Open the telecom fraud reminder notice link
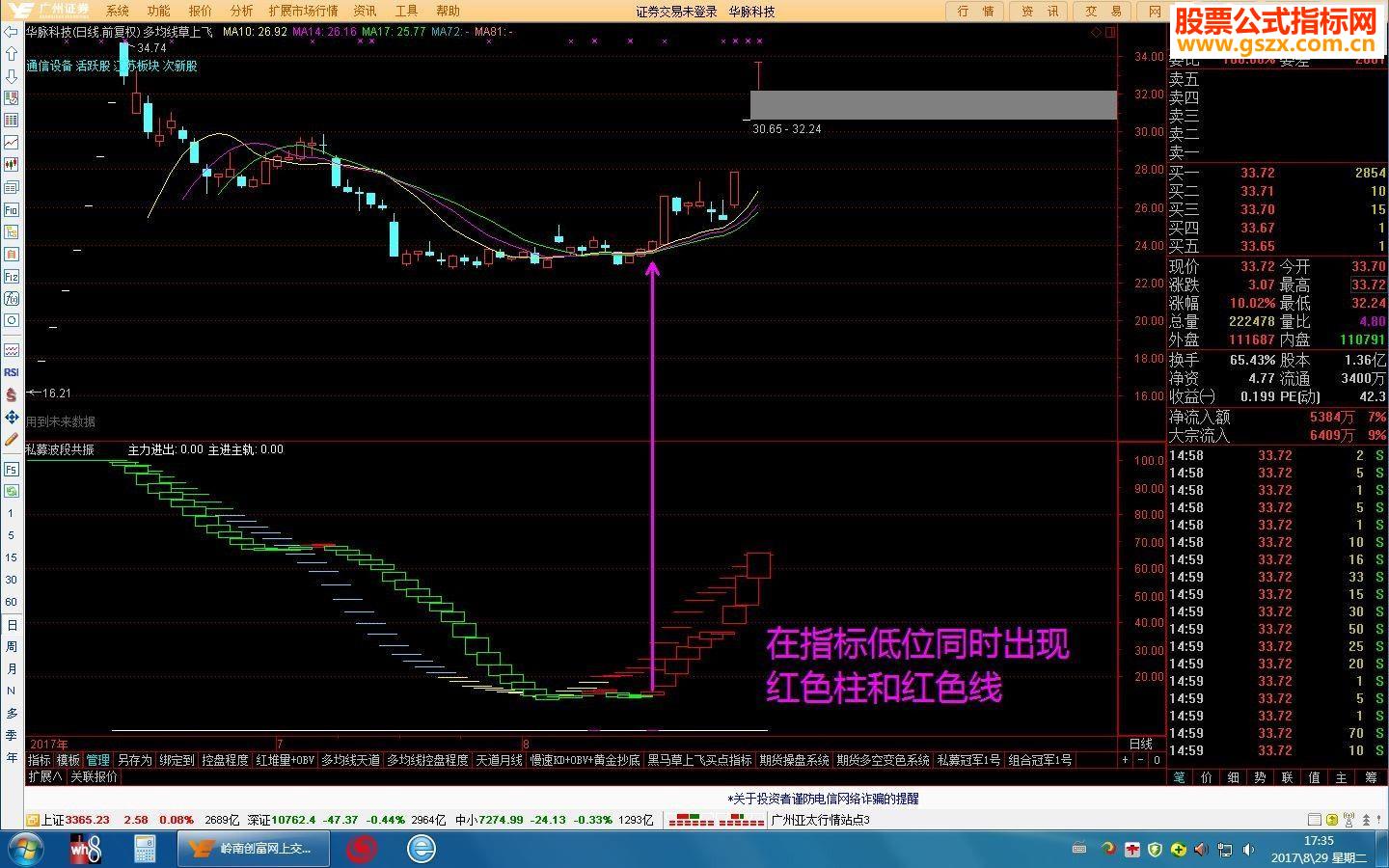 point(825,799)
